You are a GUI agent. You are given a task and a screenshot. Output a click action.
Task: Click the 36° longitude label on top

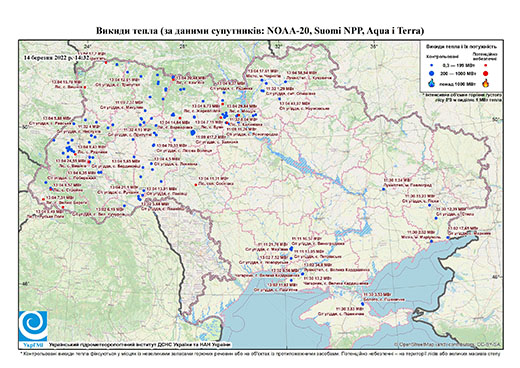(x=374, y=46)
